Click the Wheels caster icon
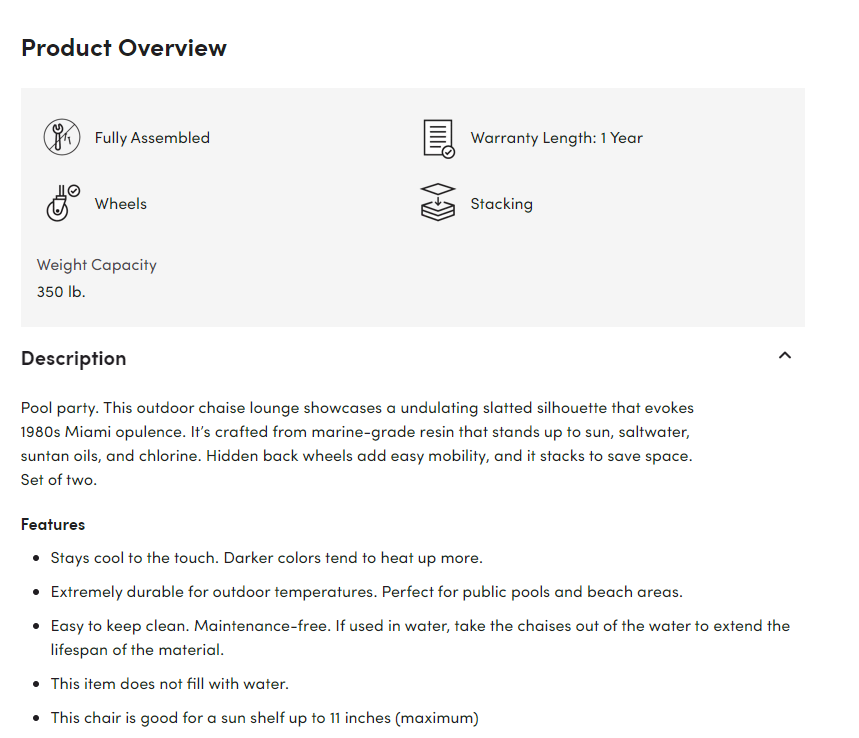The height and width of the screenshot is (738, 859). 63,203
